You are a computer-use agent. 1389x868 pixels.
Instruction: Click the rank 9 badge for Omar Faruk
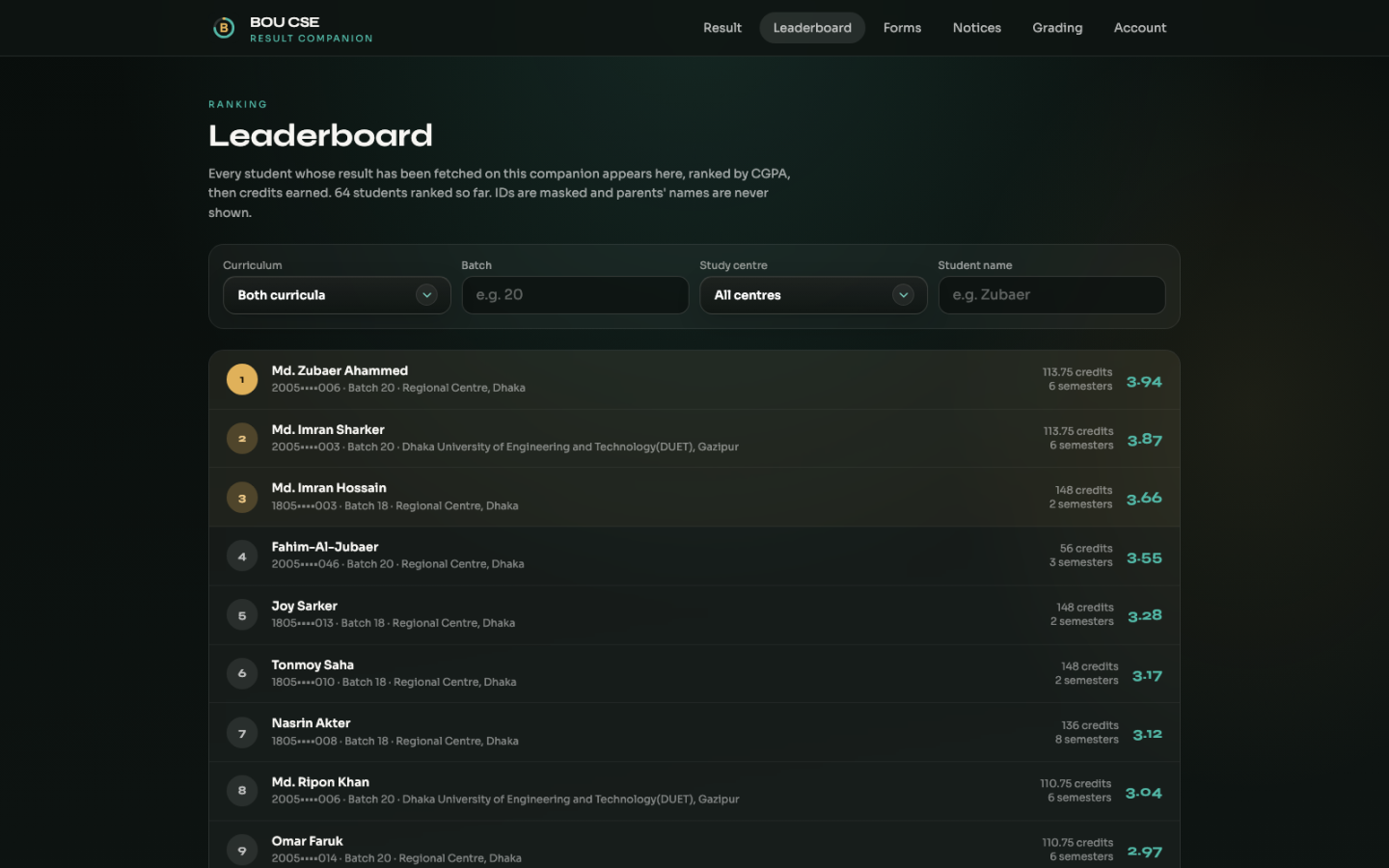click(x=242, y=850)
